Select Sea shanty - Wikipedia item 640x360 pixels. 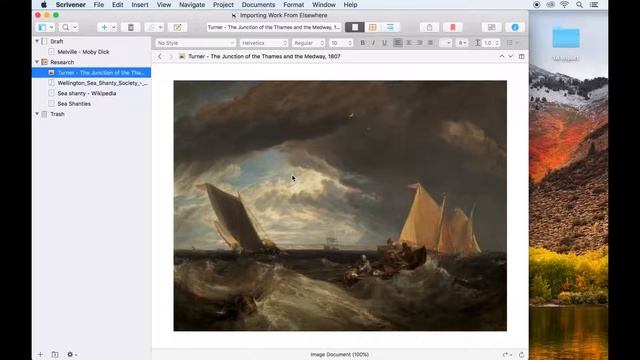[87, 93]
